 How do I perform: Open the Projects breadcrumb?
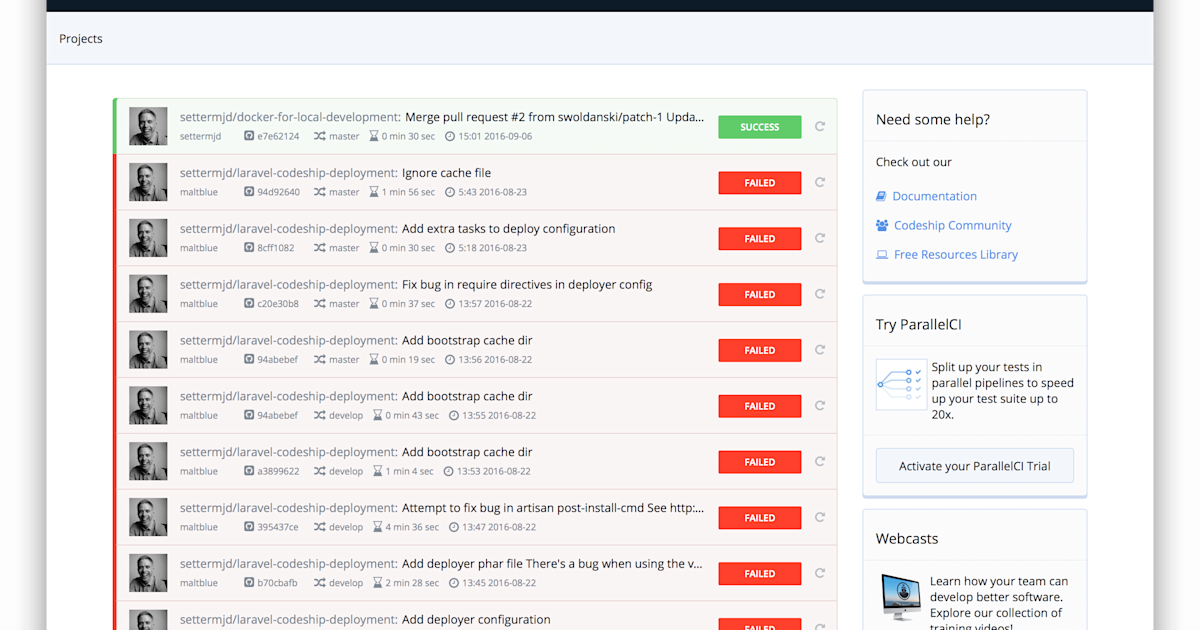[x=81, y=39]
